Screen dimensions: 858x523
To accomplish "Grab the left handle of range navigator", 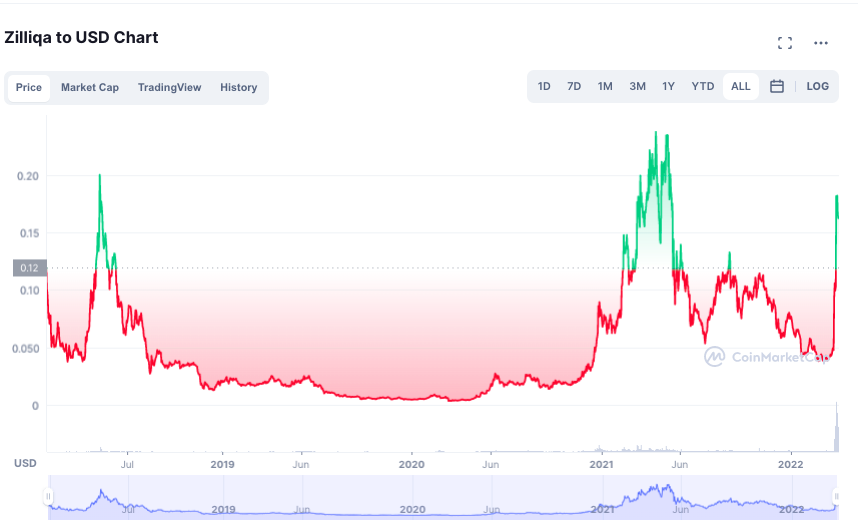I will pos(48,496).
